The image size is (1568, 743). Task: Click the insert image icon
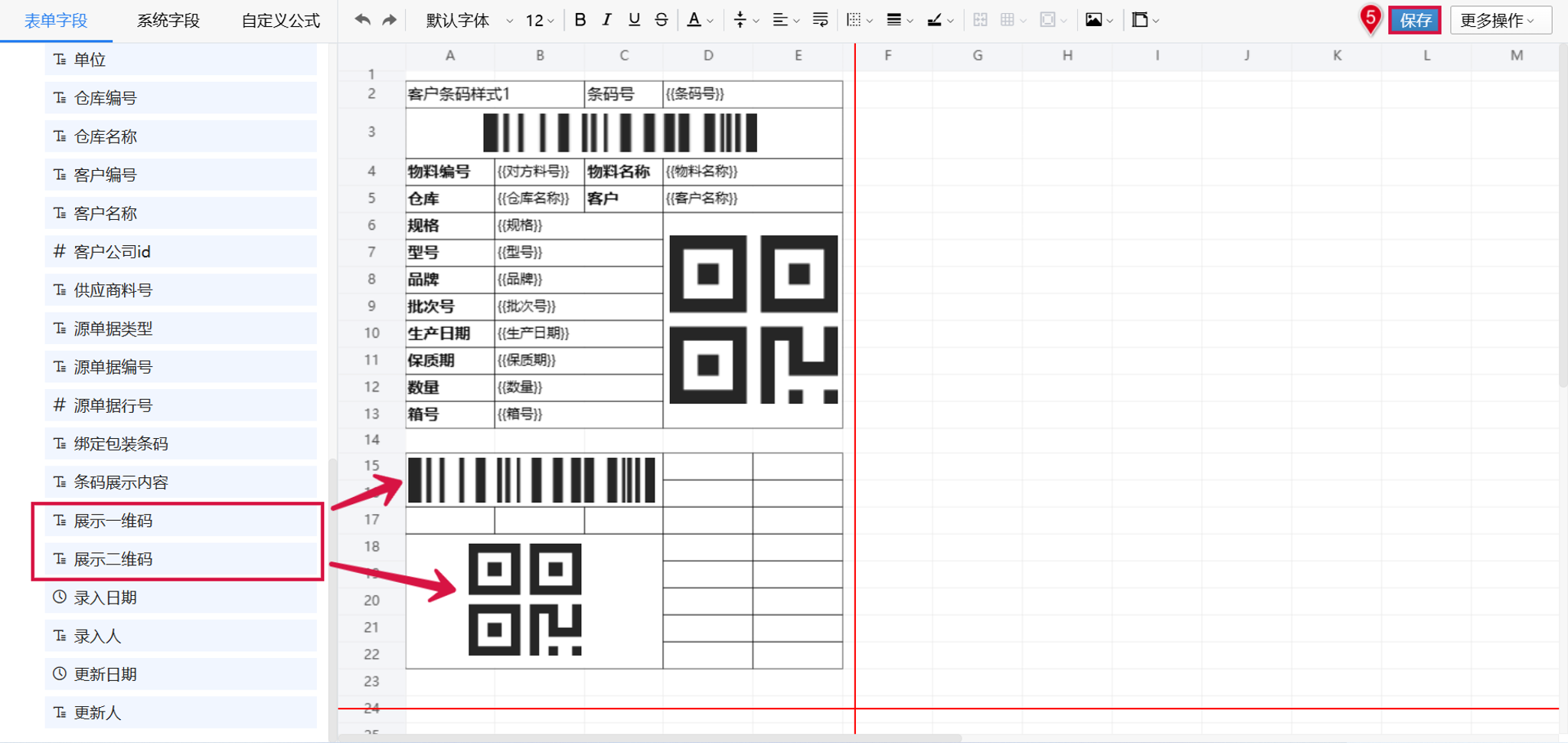click(x=1093, y=20)
